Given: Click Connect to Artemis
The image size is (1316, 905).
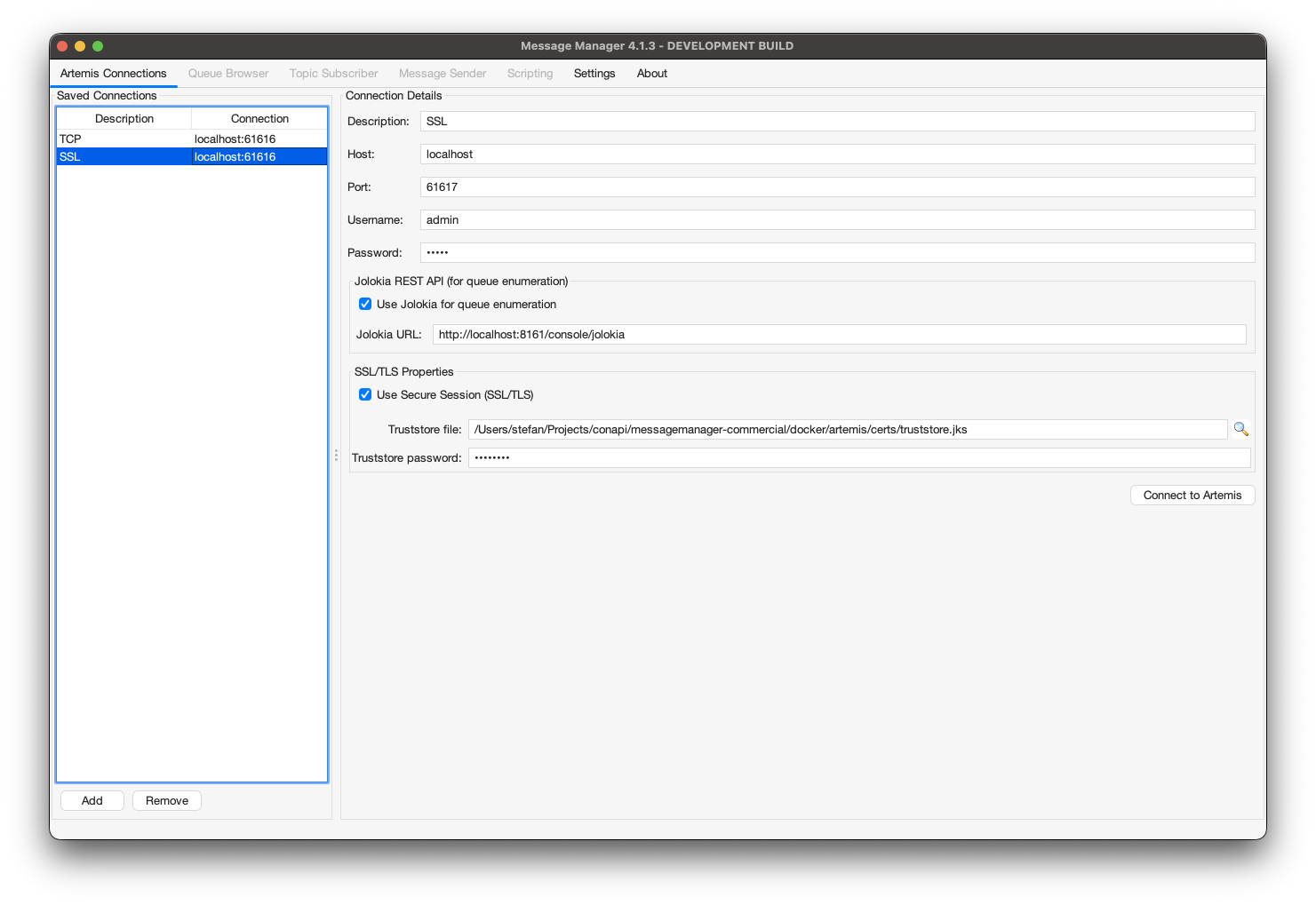Looking at the screenshot, I should (x=1192, y=495).
